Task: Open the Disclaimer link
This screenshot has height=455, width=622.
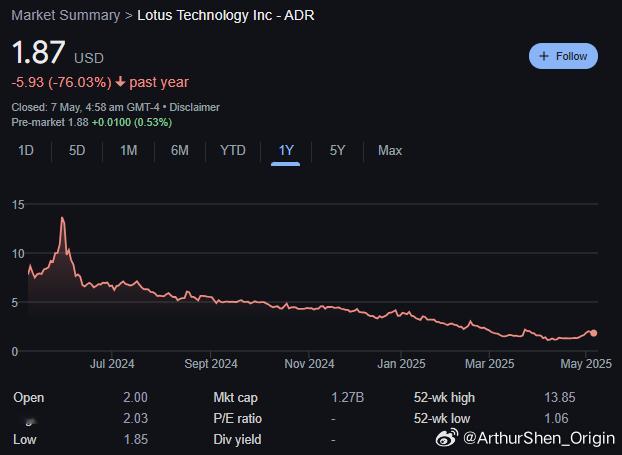Action: coord(194,107)
